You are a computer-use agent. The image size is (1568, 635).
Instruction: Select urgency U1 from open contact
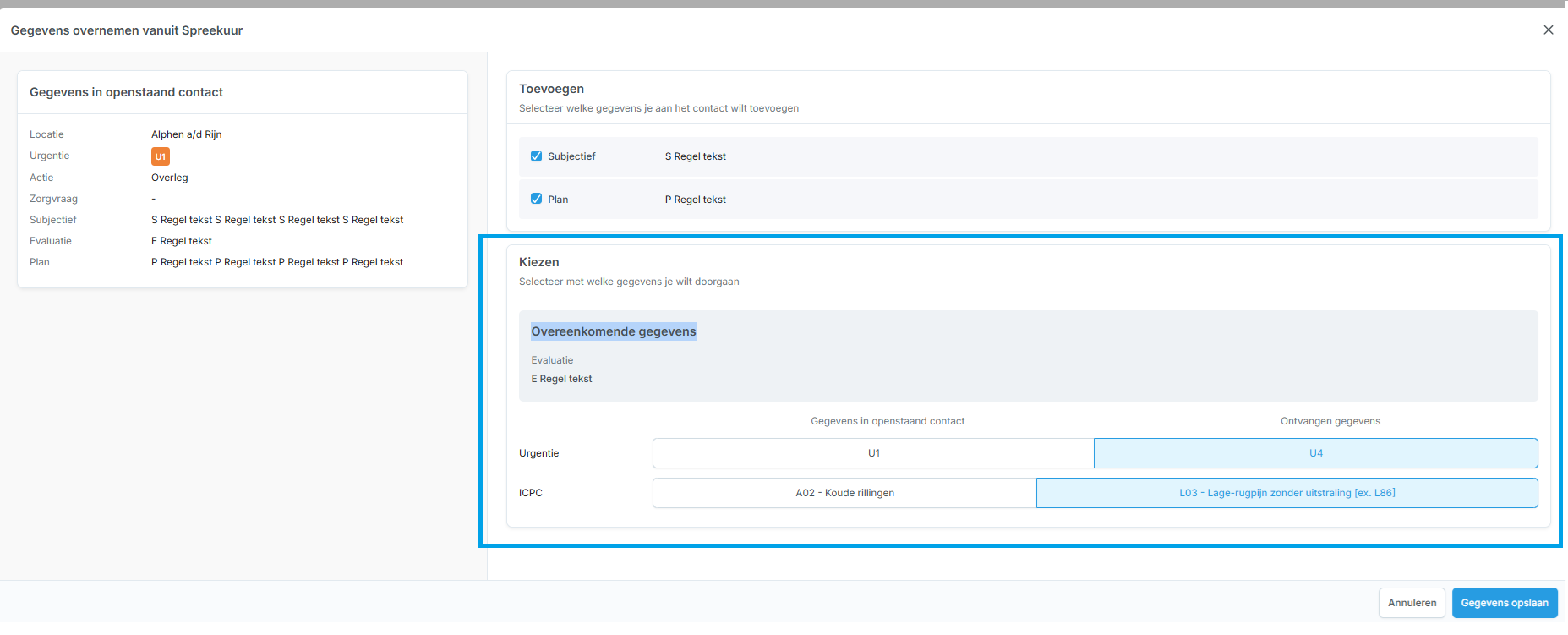coord(873,453)
